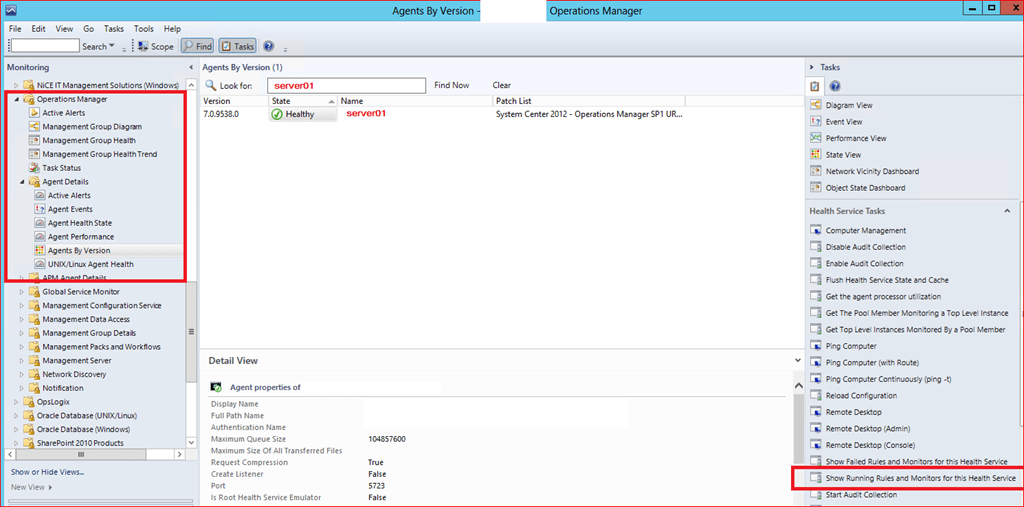Expand the OpsLogix folder

coord(16,402)
